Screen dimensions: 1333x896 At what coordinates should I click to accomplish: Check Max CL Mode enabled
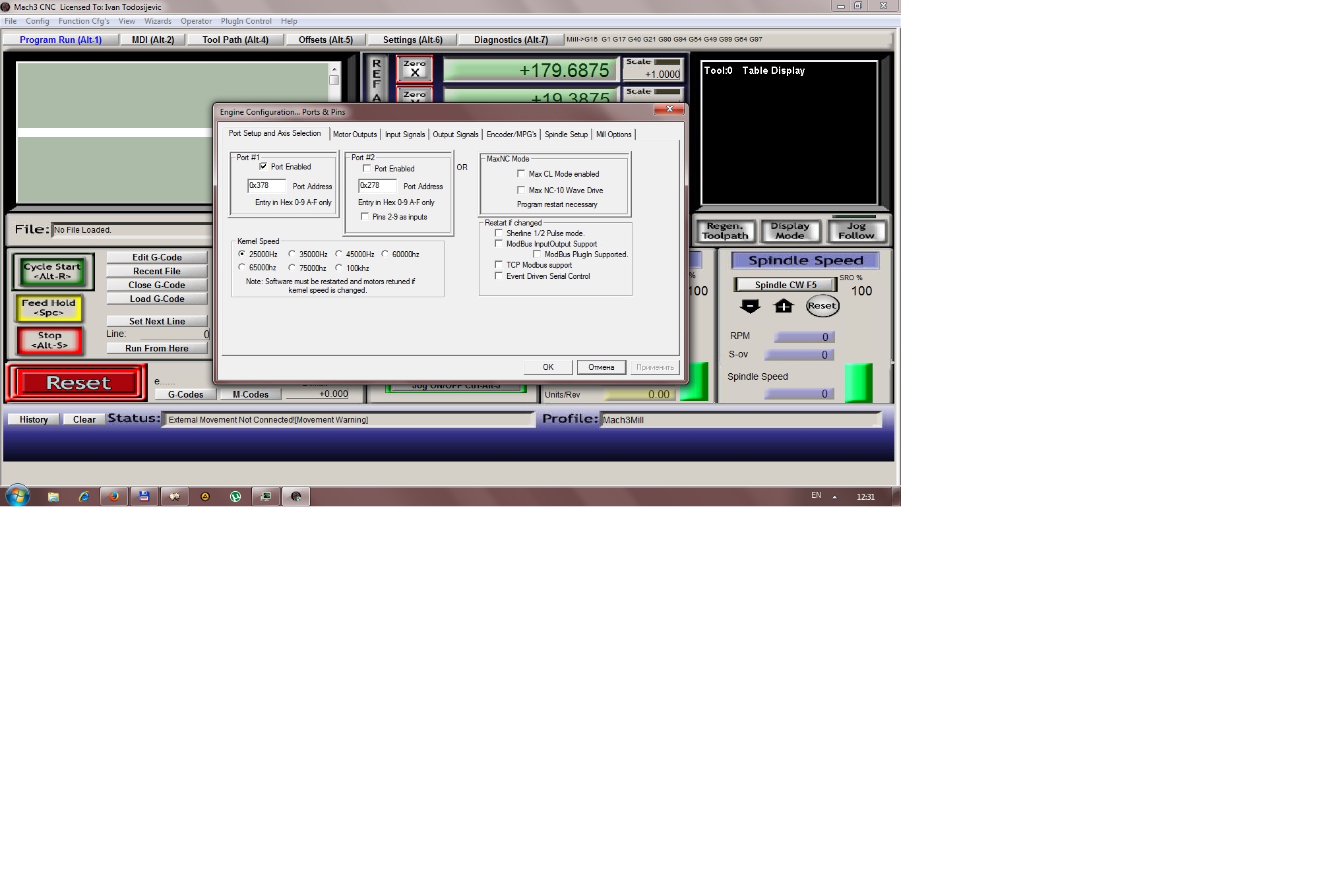[521, 174]
